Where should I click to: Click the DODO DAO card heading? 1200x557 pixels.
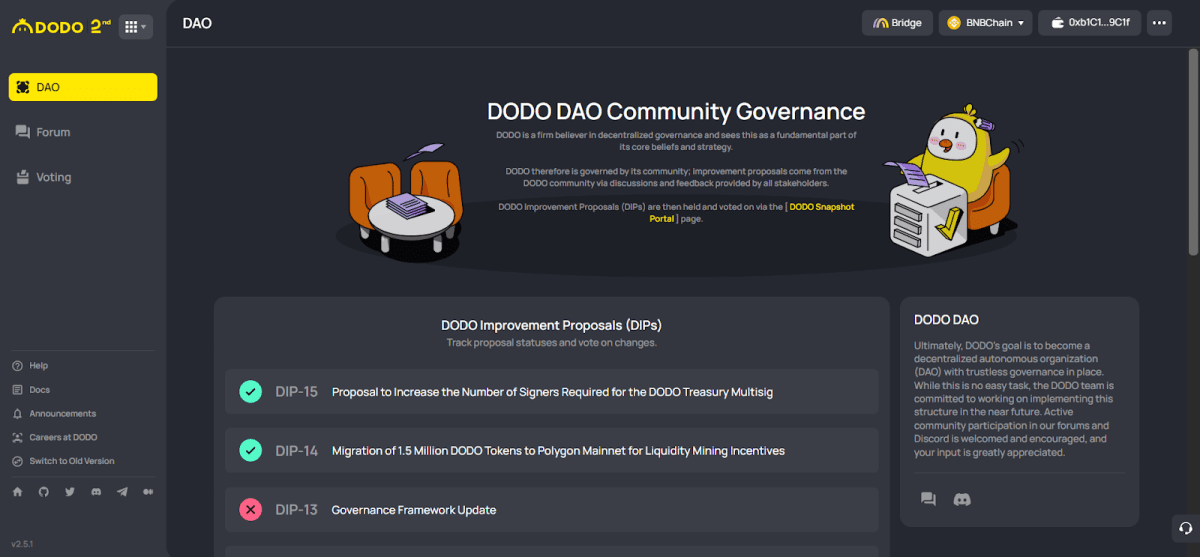pos(946,320)
